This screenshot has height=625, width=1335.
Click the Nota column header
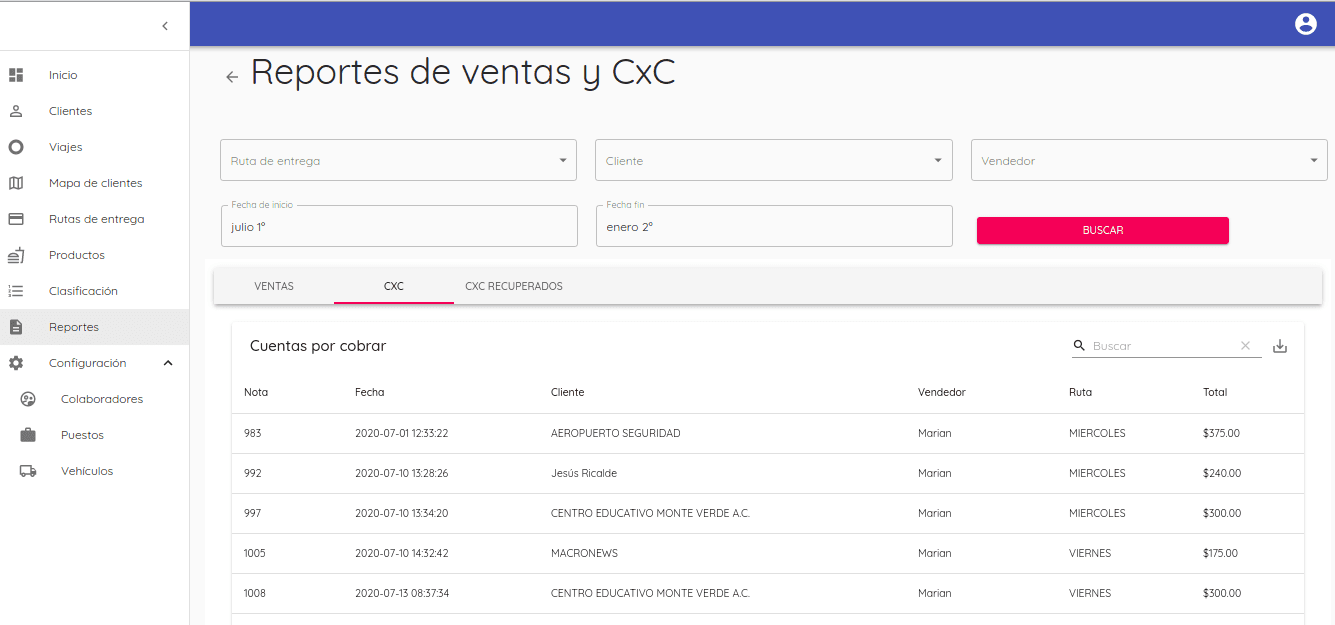(256, 392)
